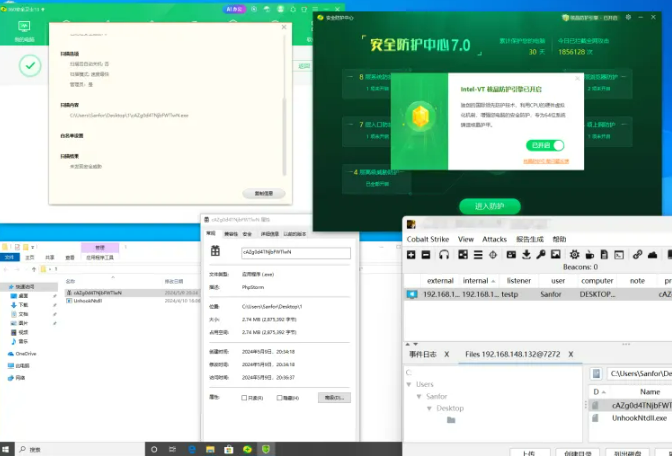Viewport: 672px width, 456px height.
Task: Check the hidden attribute checkbox
Action: [x=279, y=398]
